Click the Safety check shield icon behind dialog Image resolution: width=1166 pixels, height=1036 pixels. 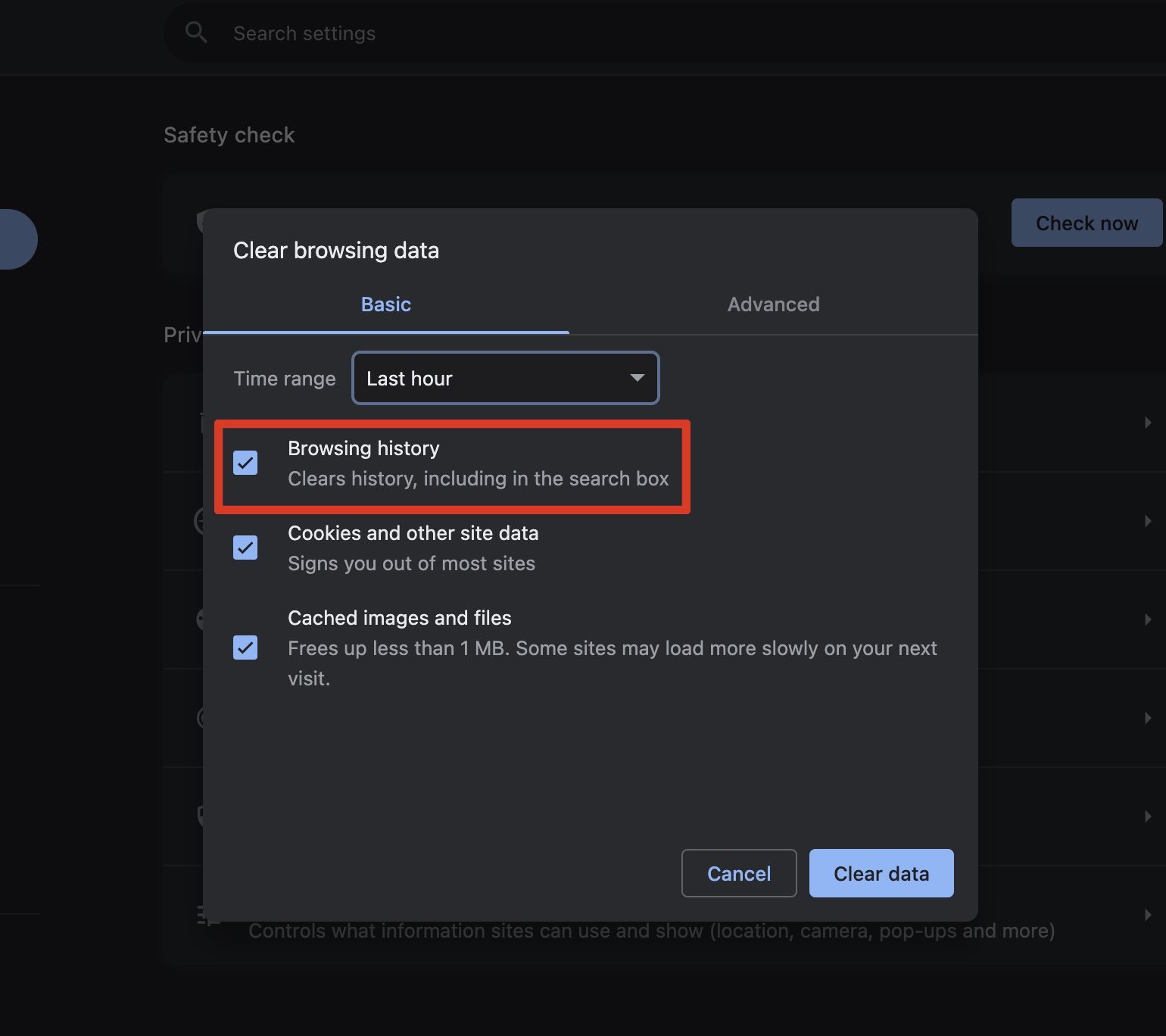coord(200,221)
